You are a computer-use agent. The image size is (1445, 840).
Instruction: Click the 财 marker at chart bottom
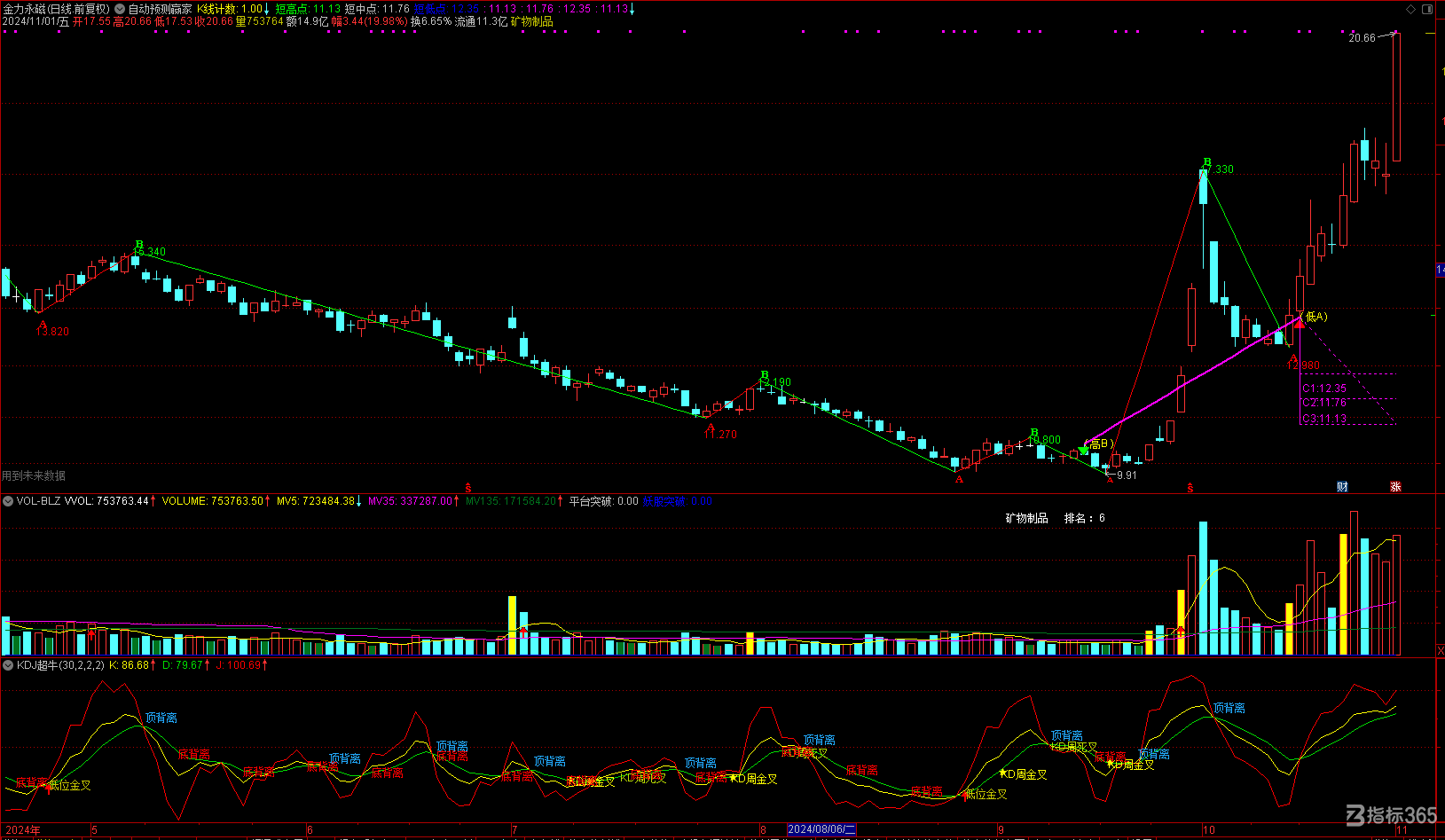pos(1342,486)
